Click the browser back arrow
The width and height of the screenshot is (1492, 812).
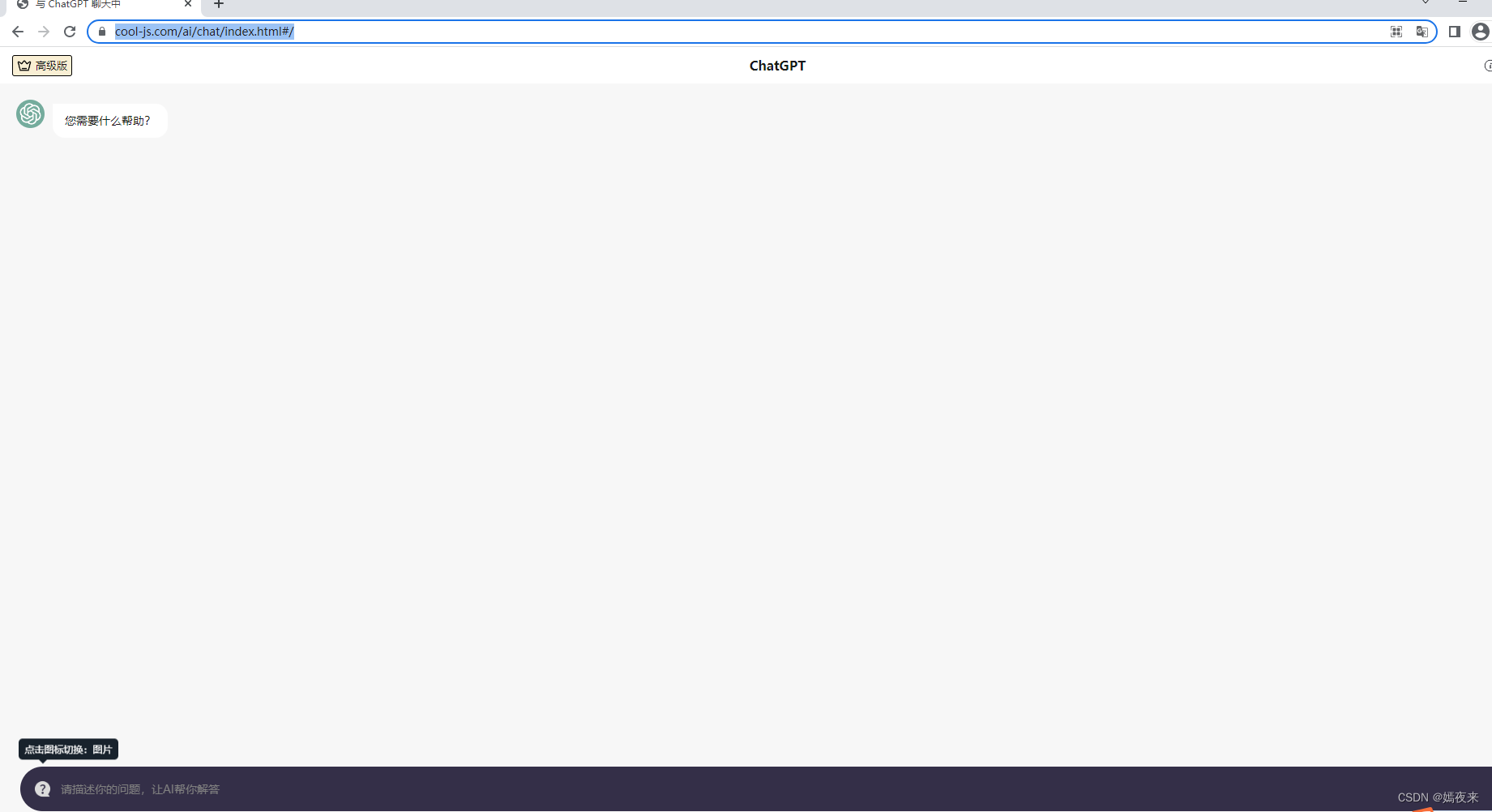(x=18, y=32)
